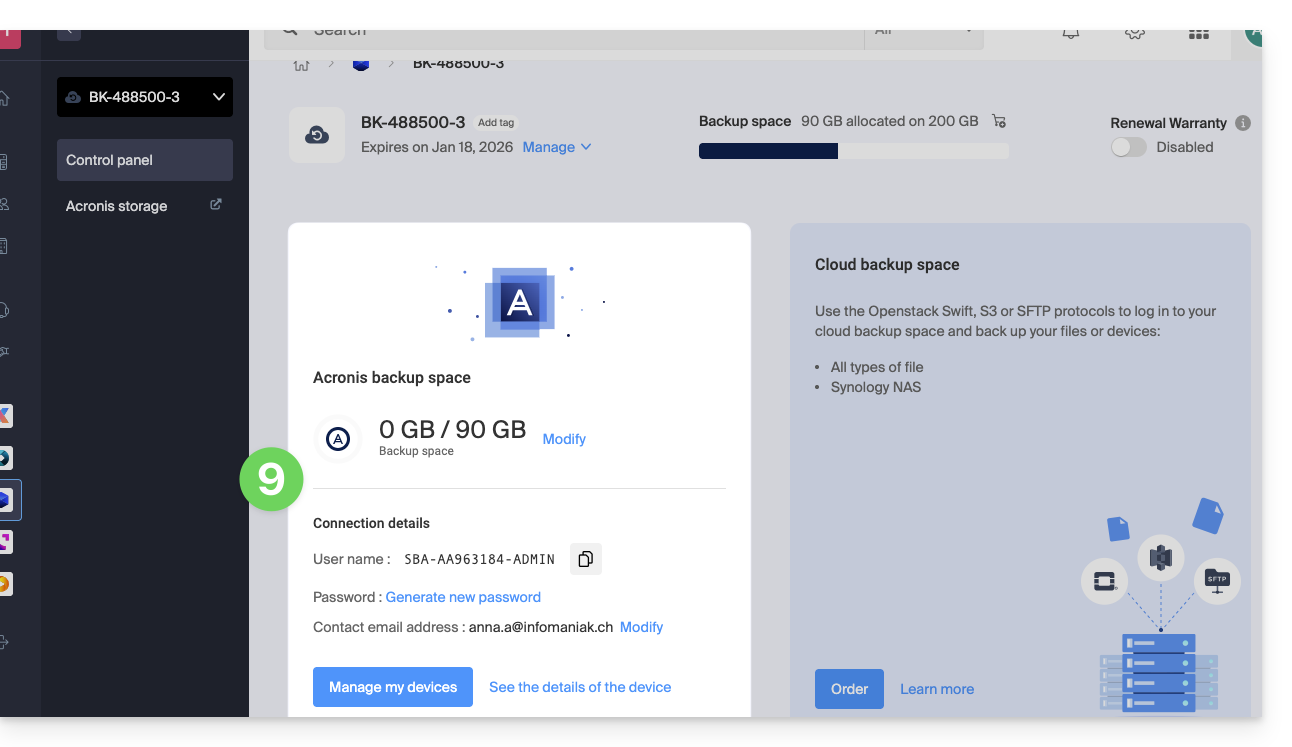The width and height of the screenshot is (1292, 747).
Task: Click the Add tag label
Action: point(496,123)
